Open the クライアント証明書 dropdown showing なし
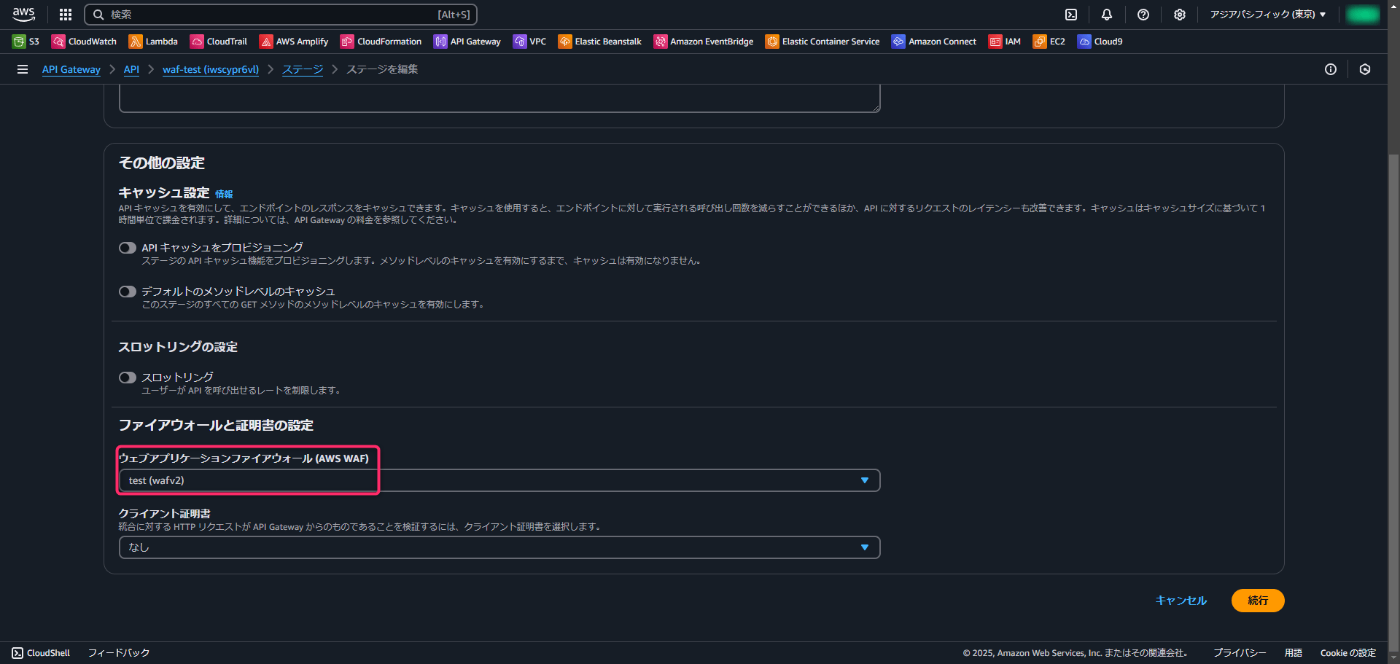 [499, 547]
